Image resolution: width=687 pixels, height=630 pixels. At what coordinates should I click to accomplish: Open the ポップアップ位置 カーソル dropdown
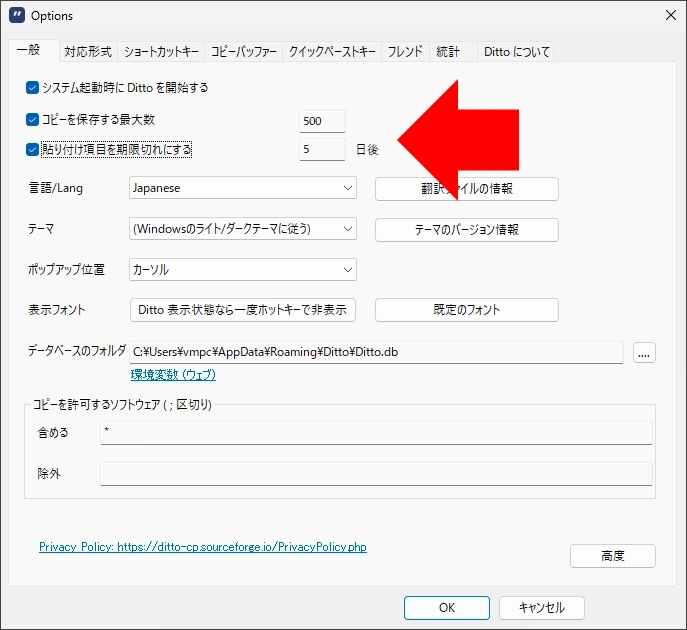(243, 270)
